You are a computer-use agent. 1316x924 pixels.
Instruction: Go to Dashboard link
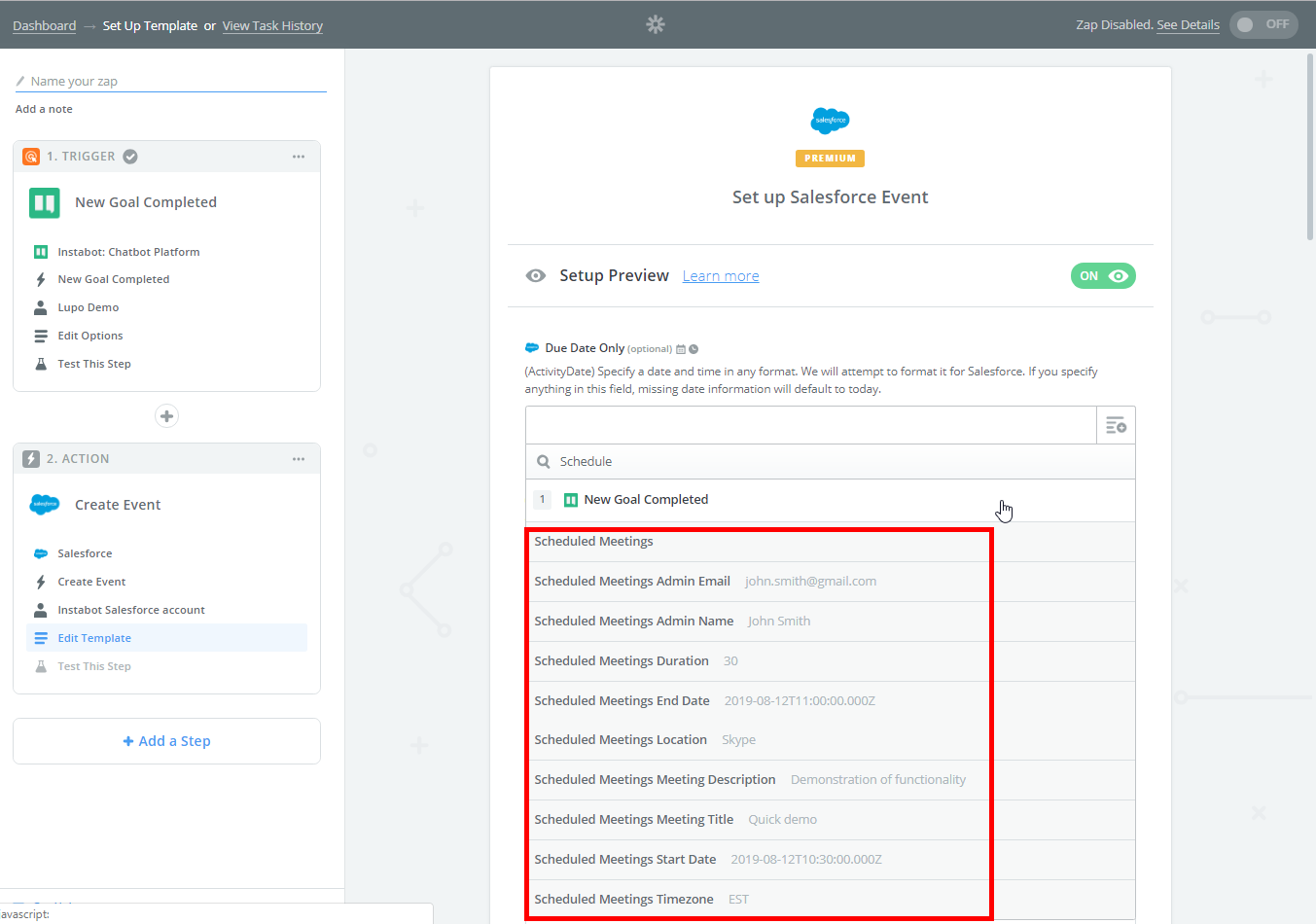[44, 26]
